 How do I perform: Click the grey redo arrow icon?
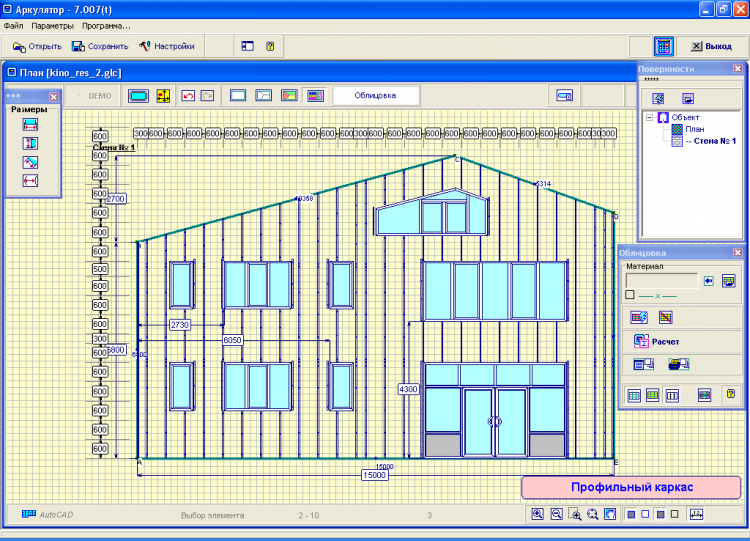click(208, 96)
